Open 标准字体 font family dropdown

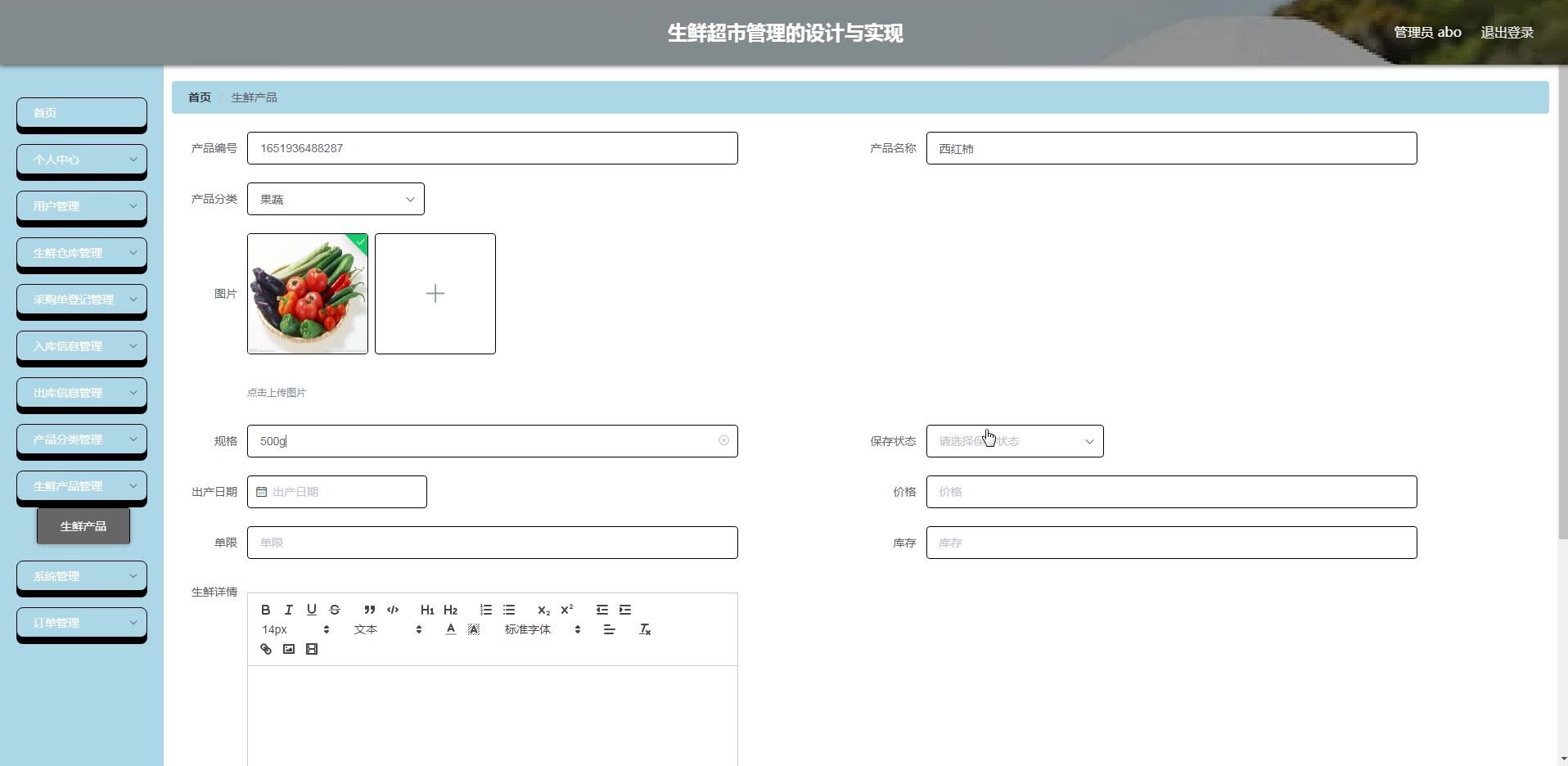click(543, 629)
